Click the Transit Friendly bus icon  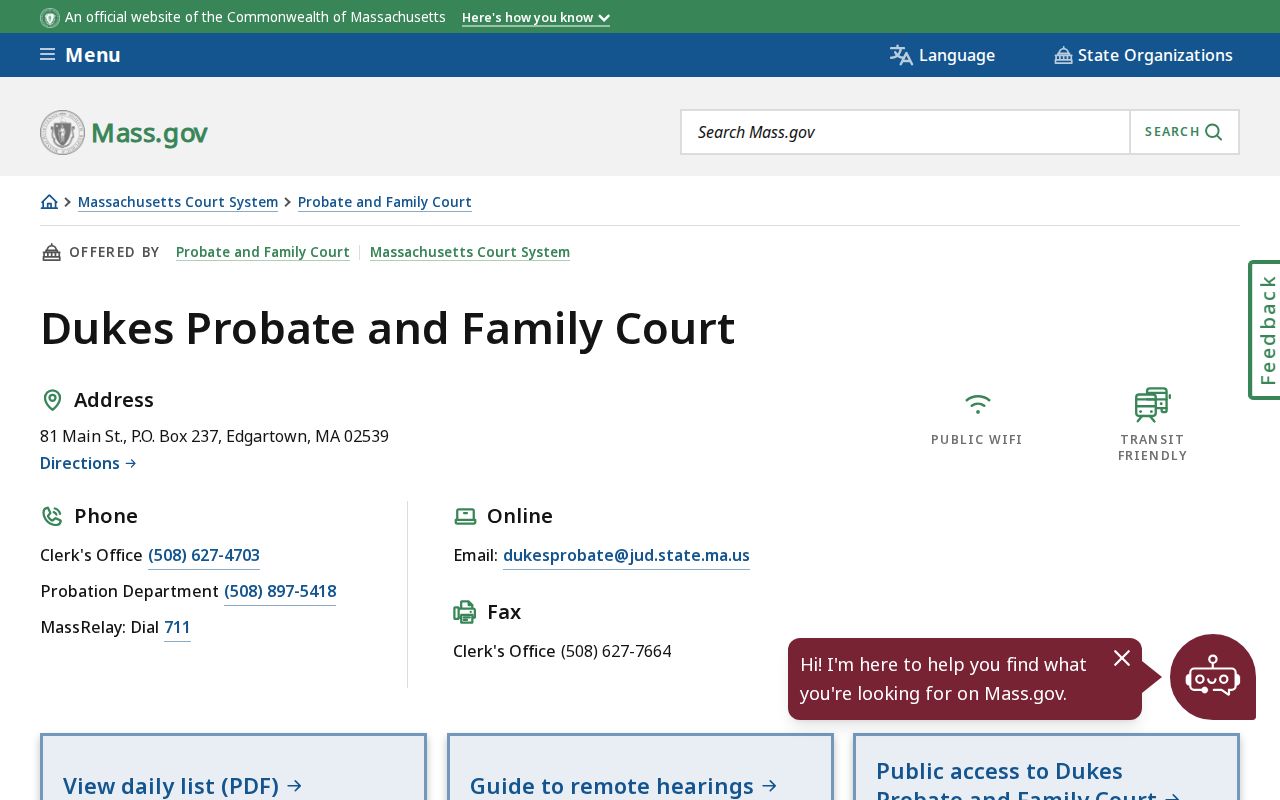[1152, 405]
